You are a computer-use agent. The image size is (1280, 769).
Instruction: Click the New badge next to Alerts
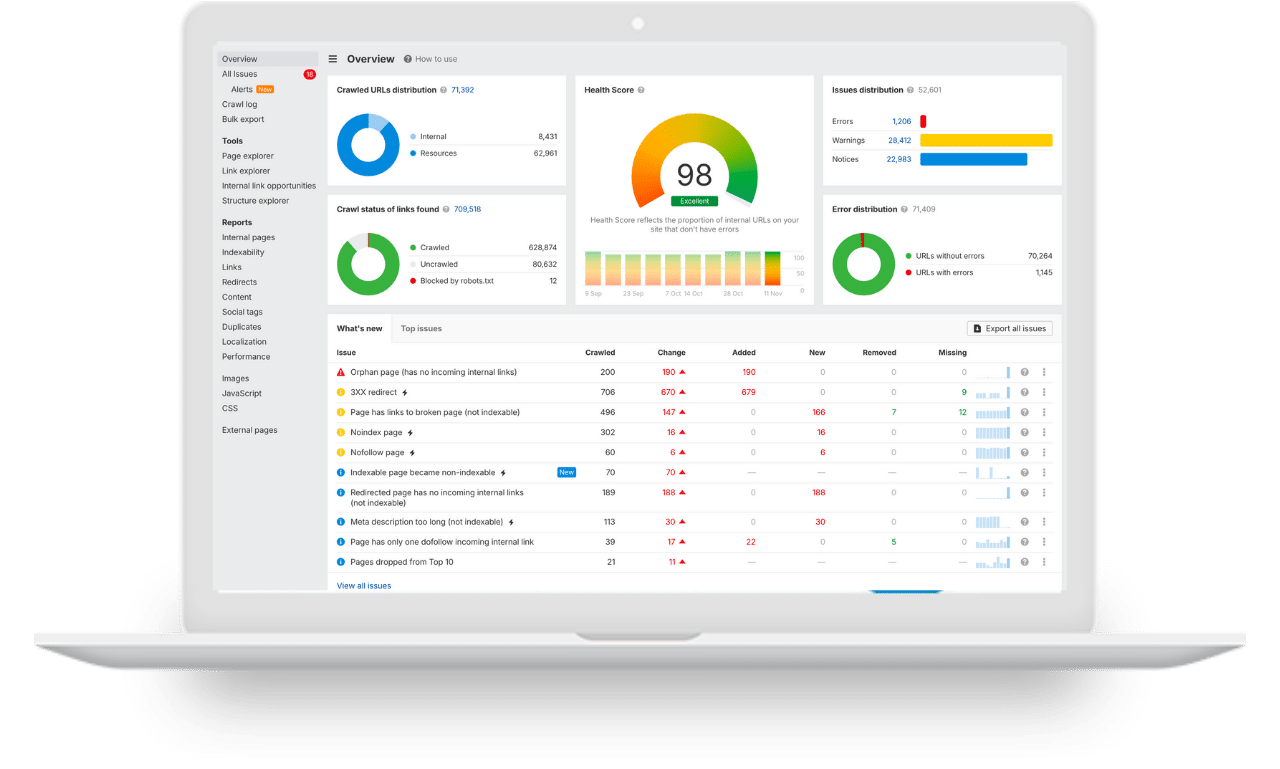click(x=264, y=89)
